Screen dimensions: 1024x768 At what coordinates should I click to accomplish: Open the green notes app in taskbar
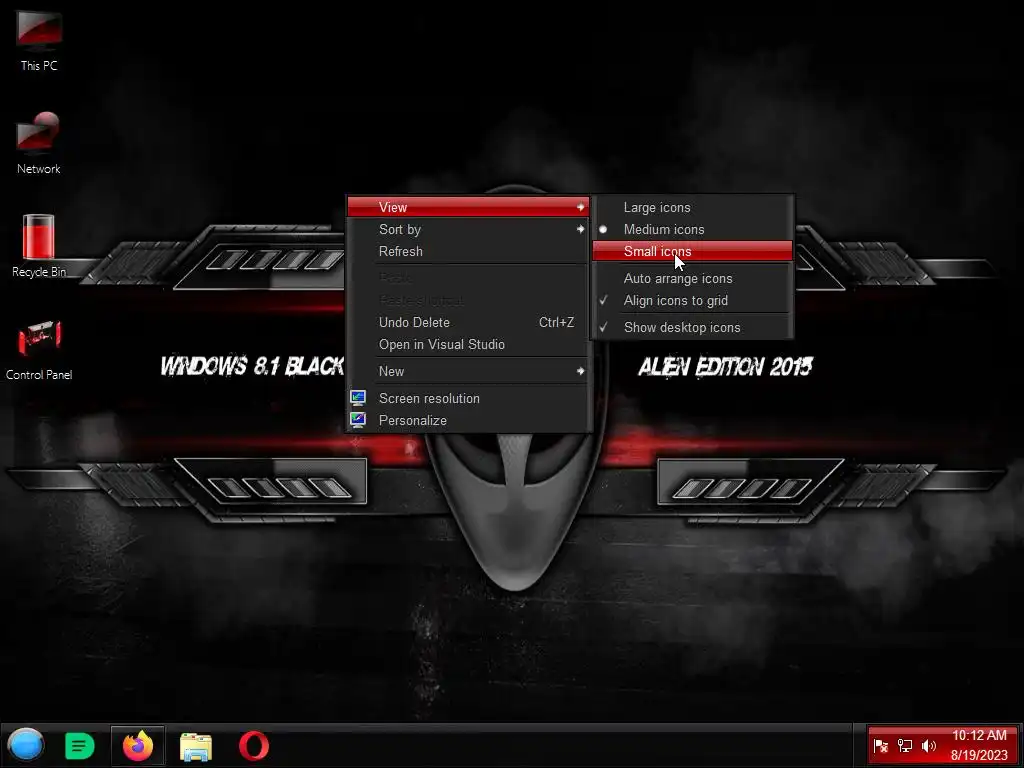coord(80,746)
